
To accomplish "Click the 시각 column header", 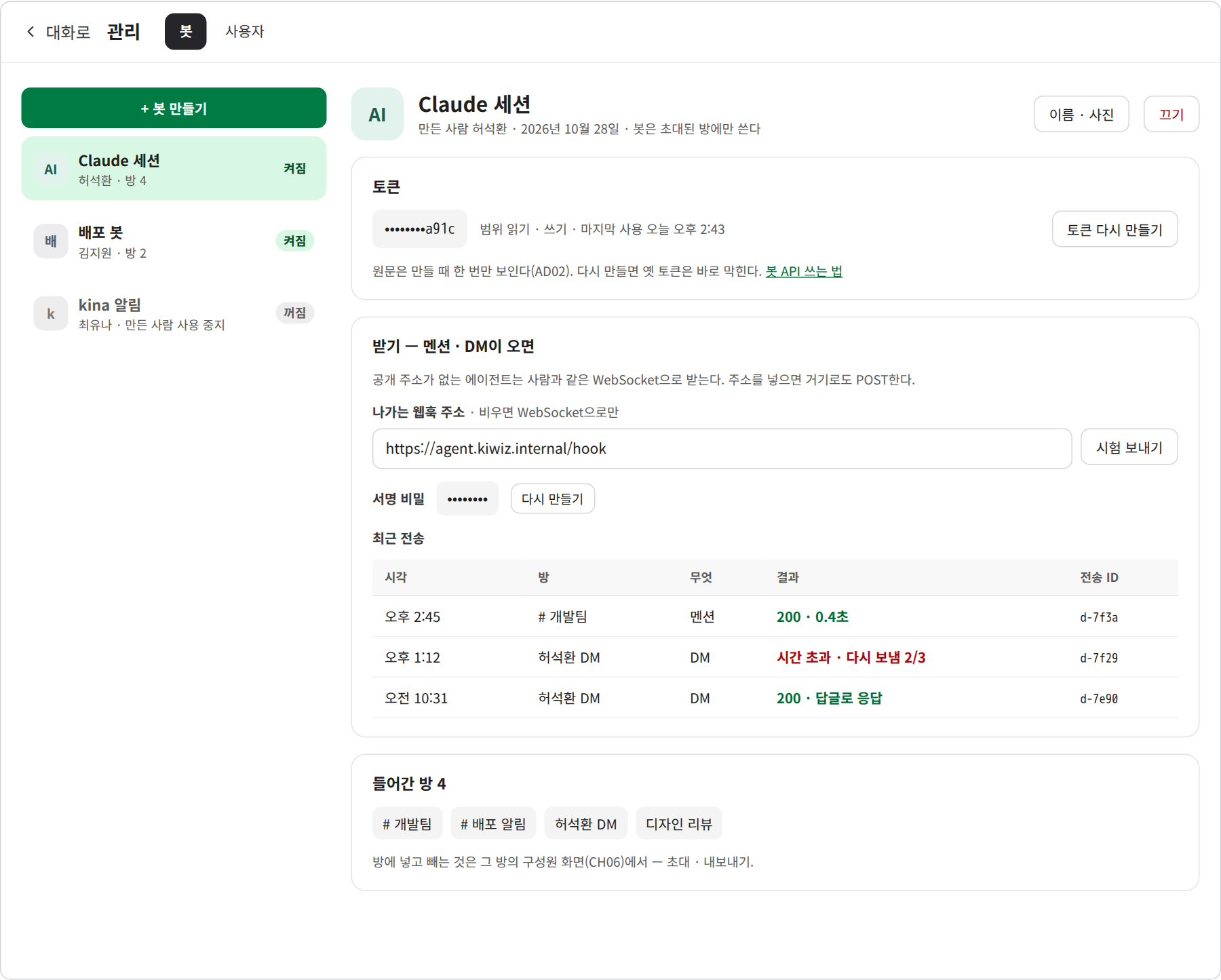I will 396,577.
